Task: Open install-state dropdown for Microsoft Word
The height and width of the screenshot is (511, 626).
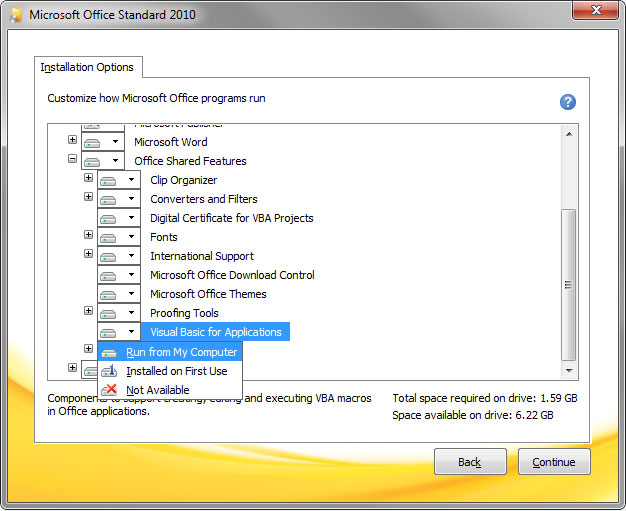Action: point(103,142)
